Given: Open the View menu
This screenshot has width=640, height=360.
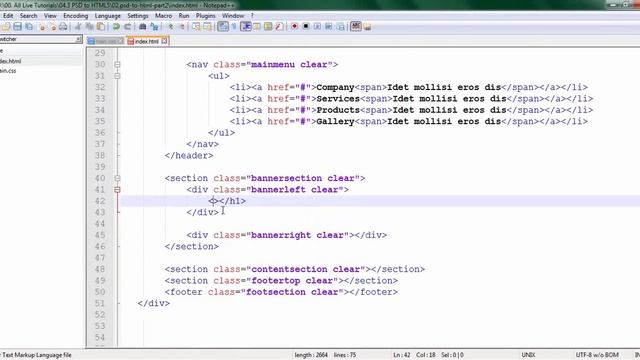Looking at the screenshot, I should click(50, 16).
